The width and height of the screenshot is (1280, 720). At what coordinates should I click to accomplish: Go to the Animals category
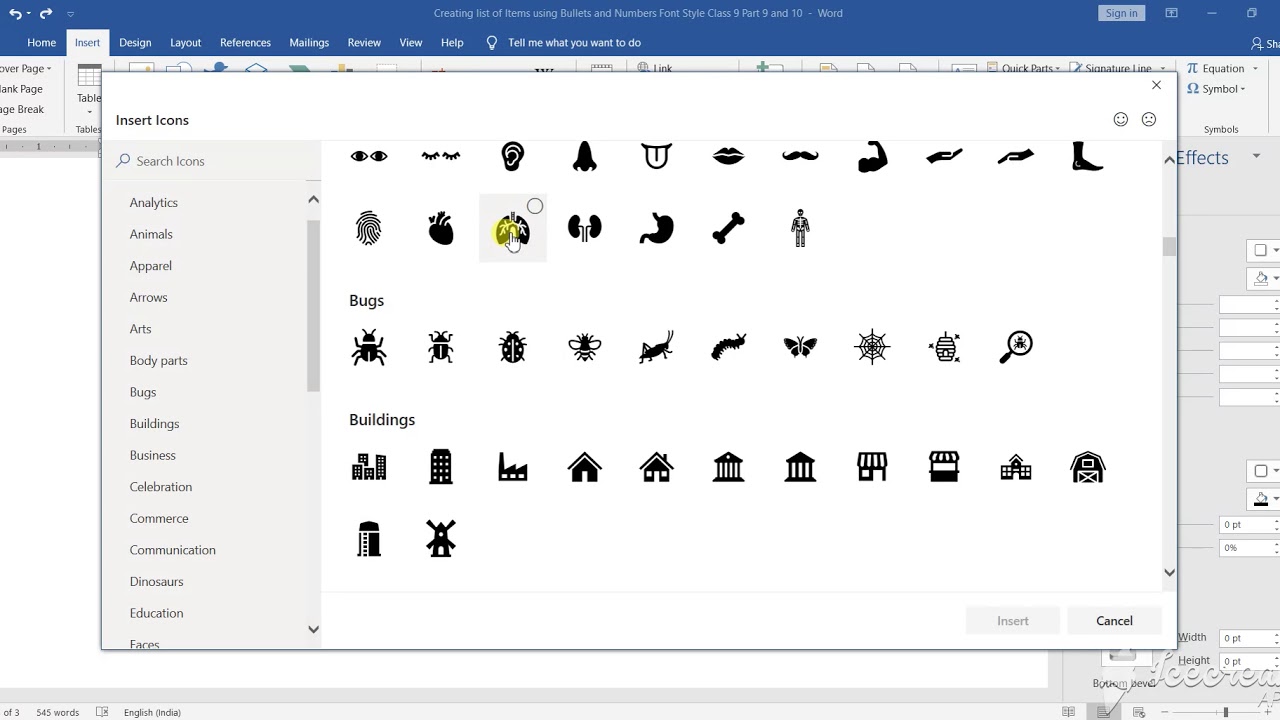pos(151,234)
